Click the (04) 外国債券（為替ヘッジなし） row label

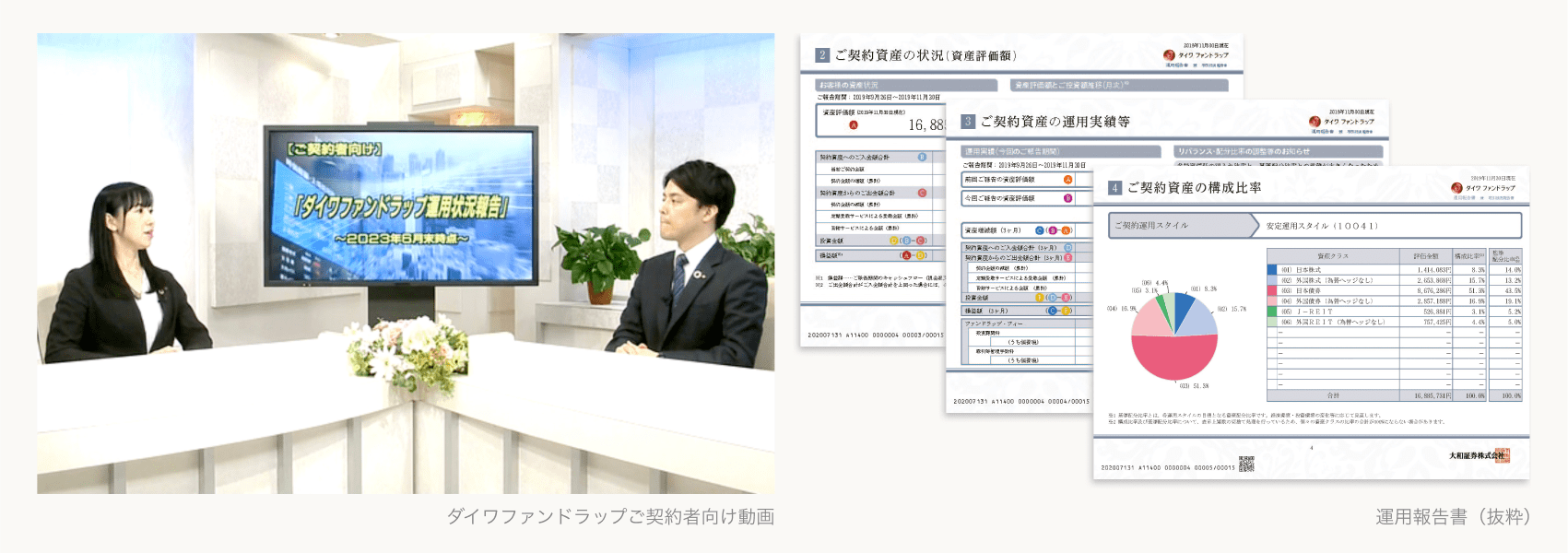click(1326, 301)
